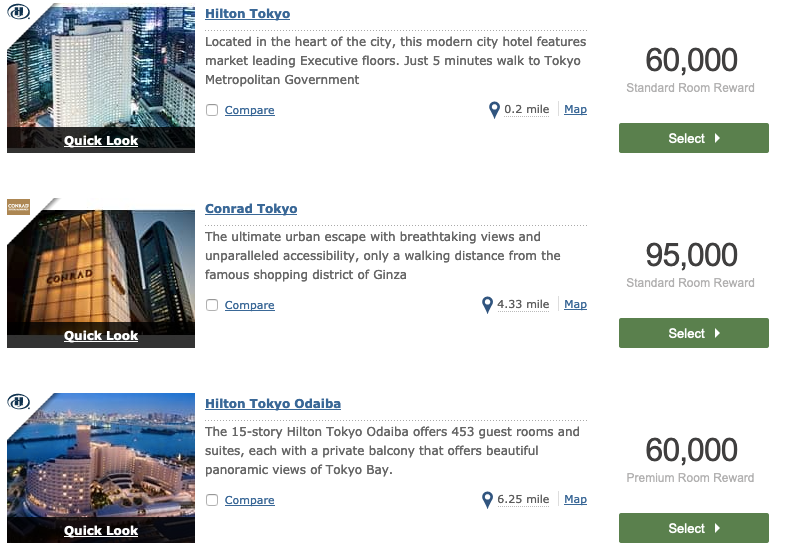Open the Map link for Conrad Tokyo
800x557 pixels.
coord(575,304)
